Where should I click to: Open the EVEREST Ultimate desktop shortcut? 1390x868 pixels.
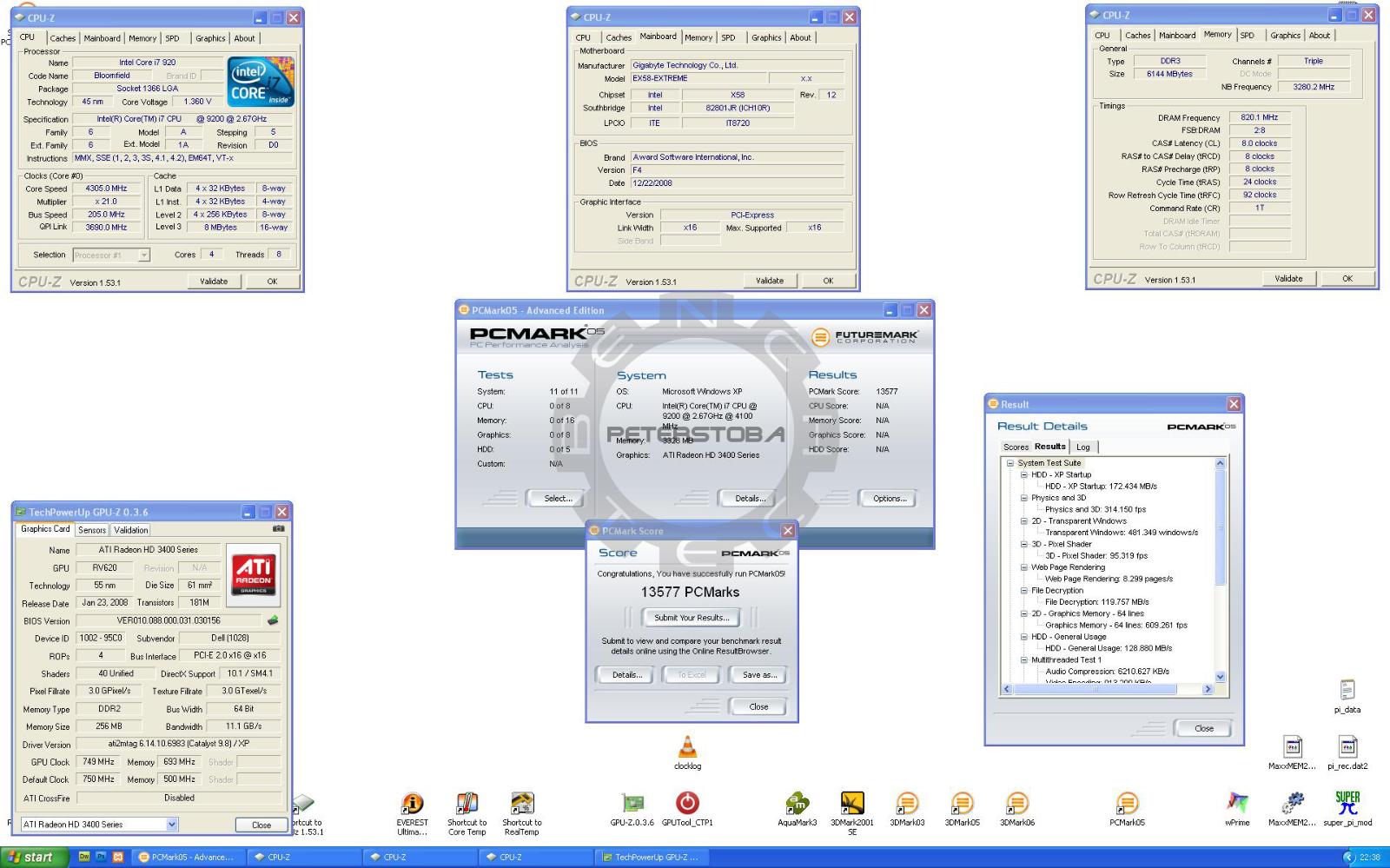412,804
